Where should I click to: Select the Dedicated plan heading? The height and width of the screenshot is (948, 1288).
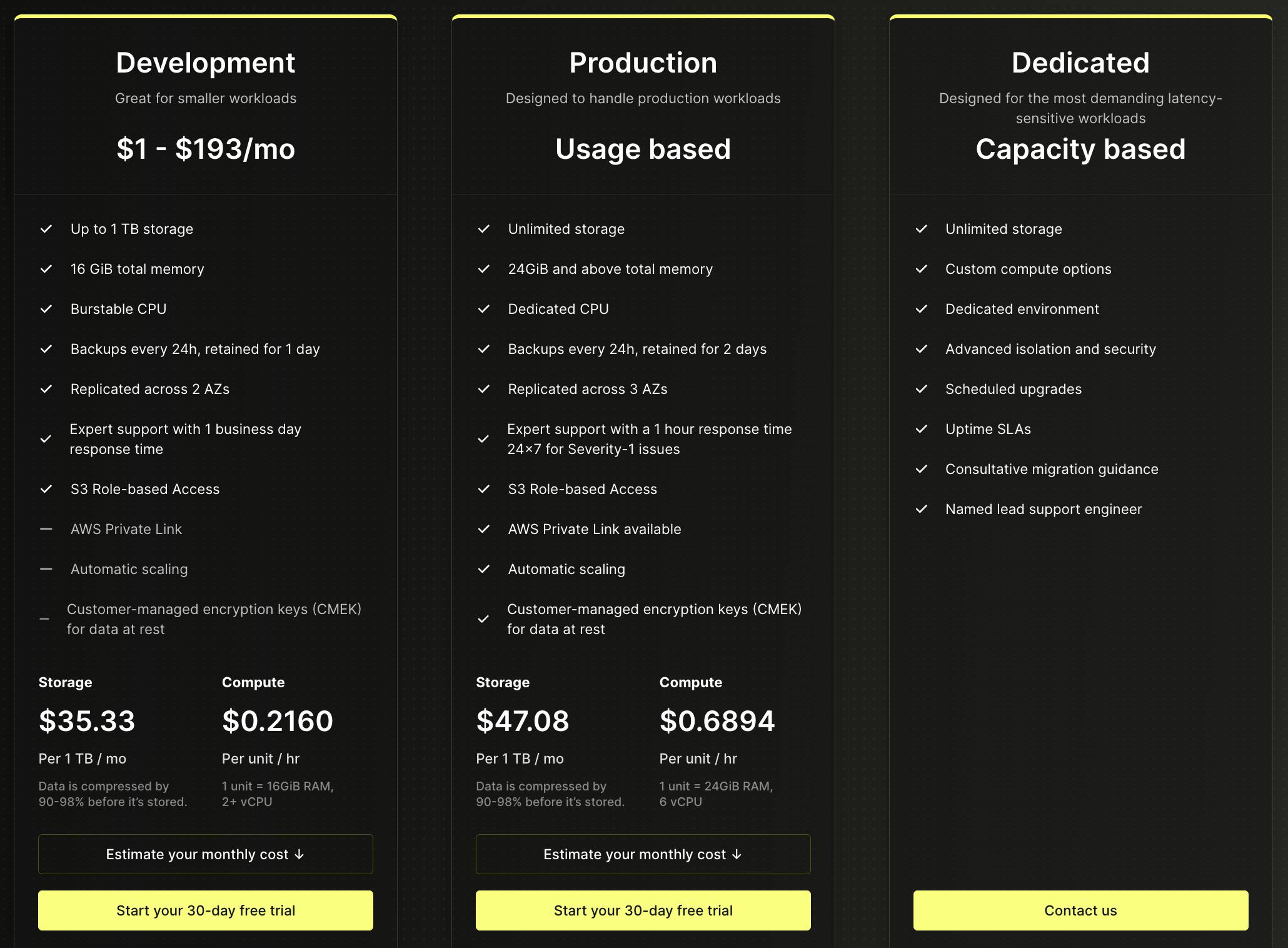(x=1080, y=63)
